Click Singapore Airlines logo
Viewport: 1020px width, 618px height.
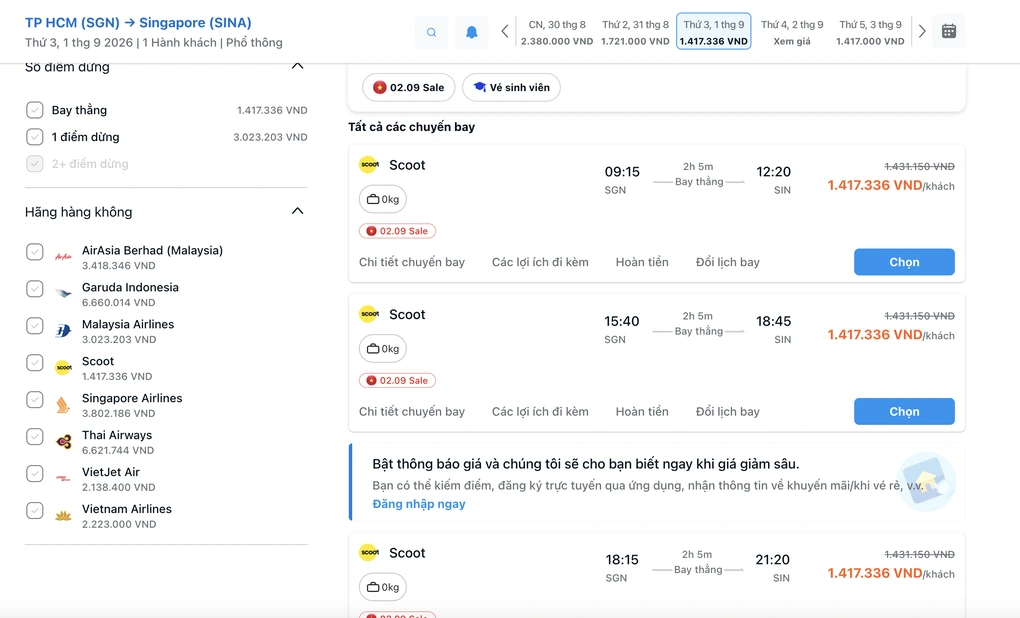(63, 405)
